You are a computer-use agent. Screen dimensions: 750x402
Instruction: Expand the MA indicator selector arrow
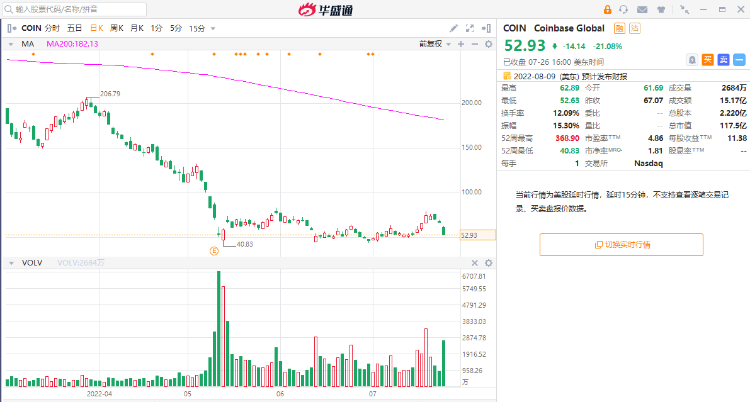point(10,45)
